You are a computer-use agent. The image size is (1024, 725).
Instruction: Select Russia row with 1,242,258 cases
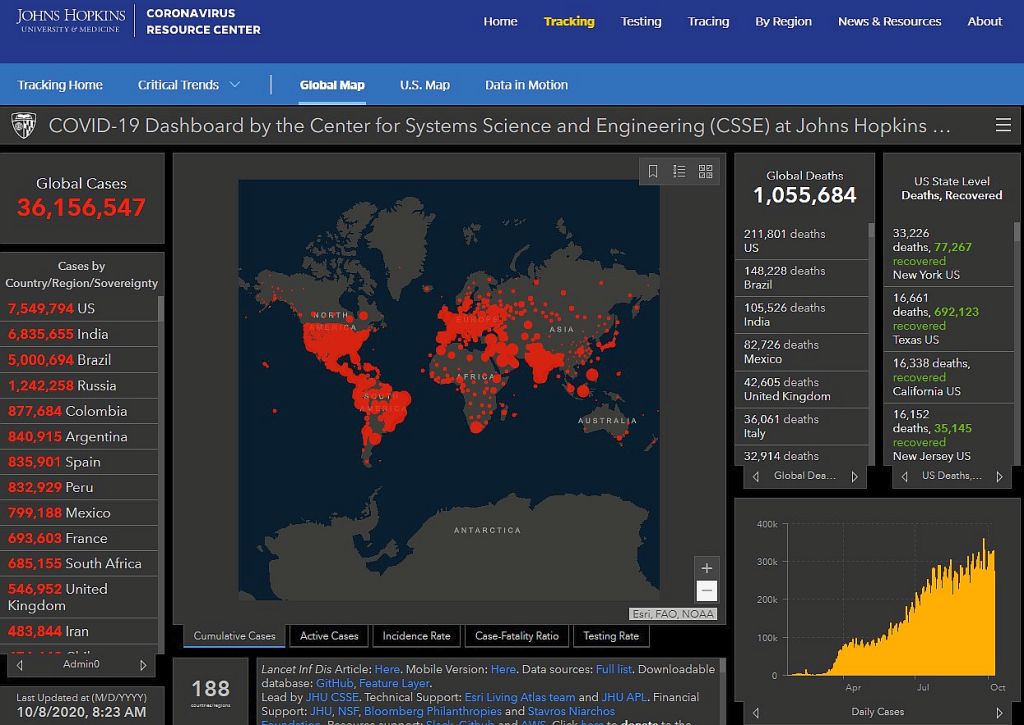pos(80,385)
